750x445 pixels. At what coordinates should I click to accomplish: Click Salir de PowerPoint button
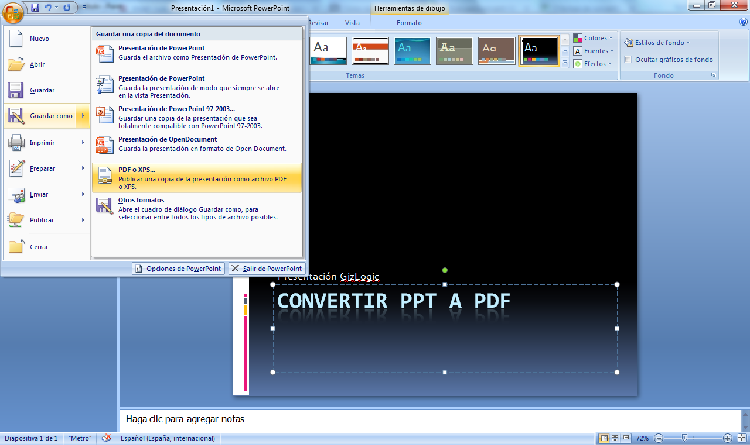(267, 268)
